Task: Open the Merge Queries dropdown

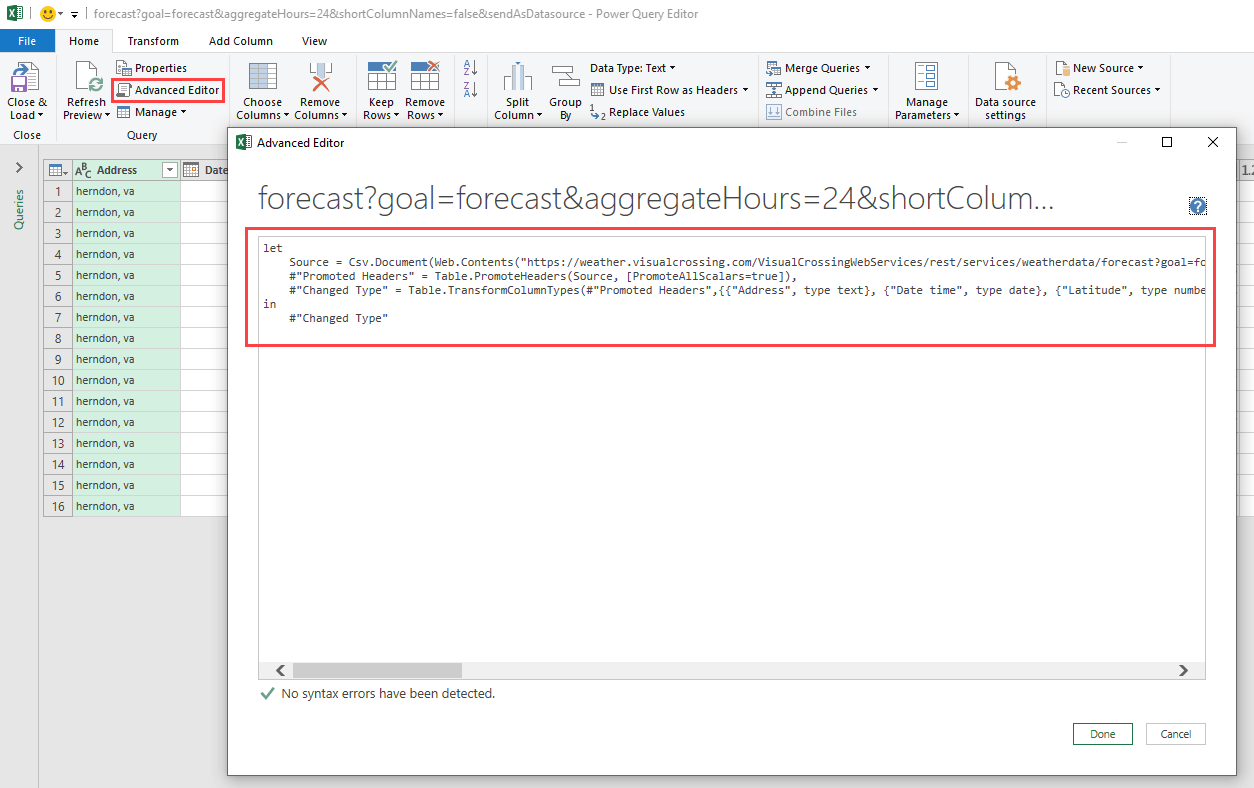Action: 820,68
